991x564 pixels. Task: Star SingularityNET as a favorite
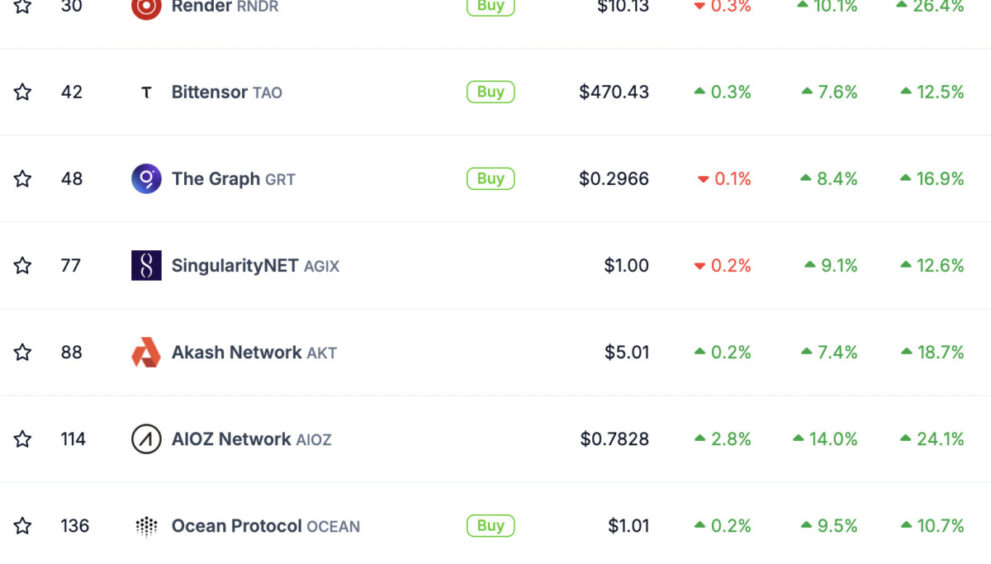click(23, 266)
